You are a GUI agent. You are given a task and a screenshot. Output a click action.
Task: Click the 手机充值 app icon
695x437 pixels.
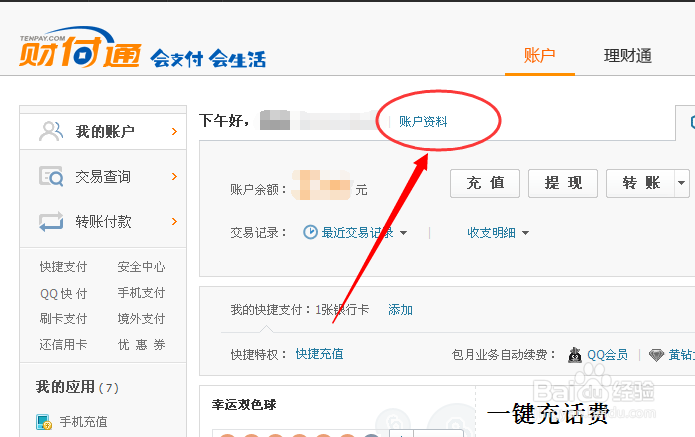[x=44, y=422]
